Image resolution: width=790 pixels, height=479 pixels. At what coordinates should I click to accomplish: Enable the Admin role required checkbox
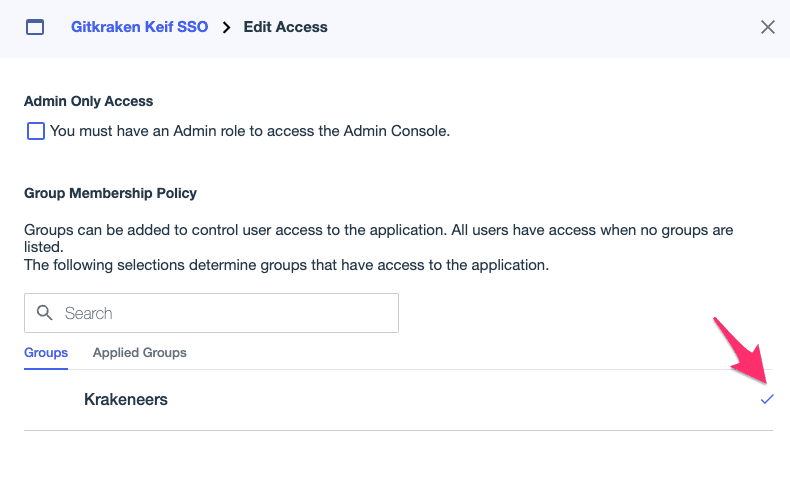coord(36,131)
